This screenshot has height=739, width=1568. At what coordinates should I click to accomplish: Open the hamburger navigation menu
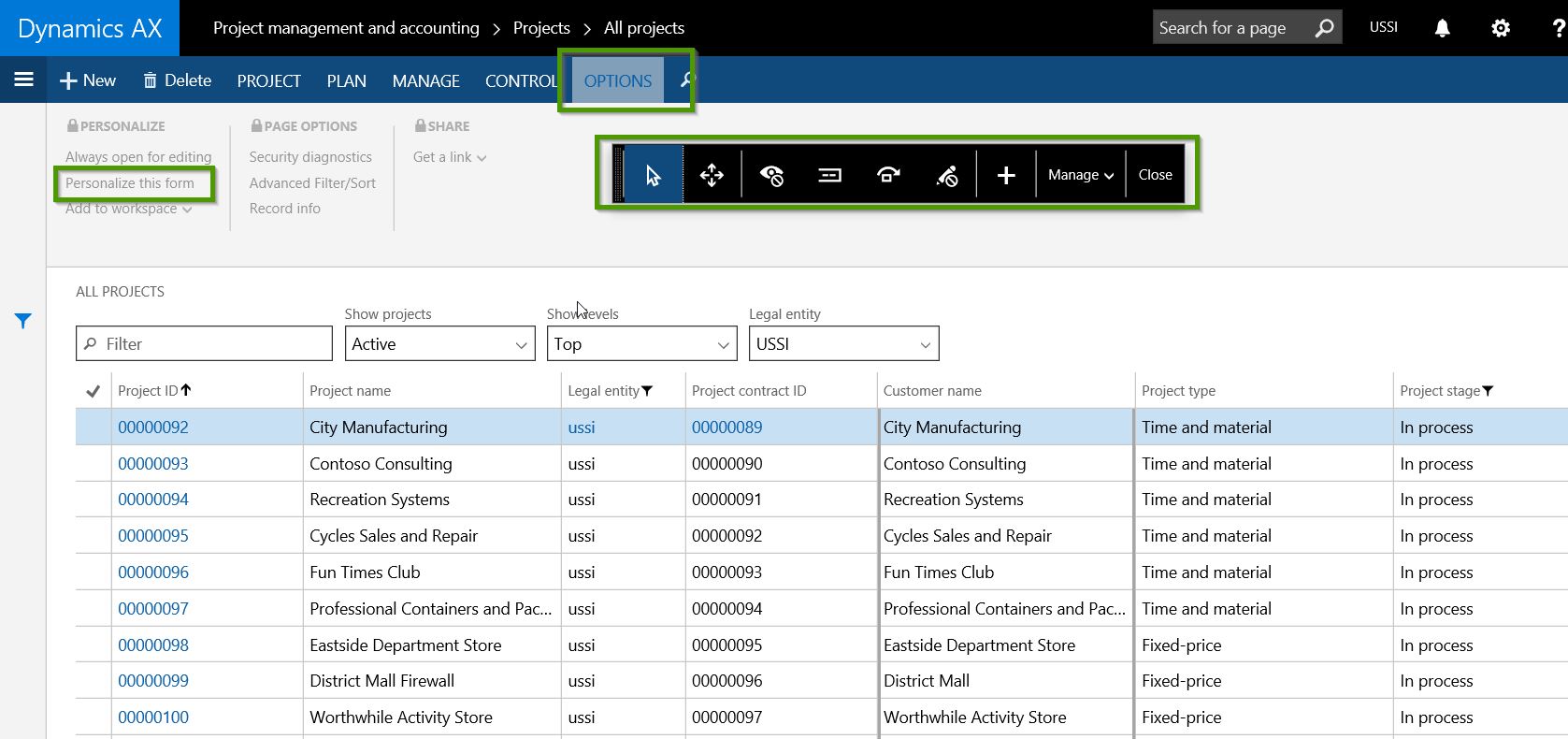click(x=24, y=80)
